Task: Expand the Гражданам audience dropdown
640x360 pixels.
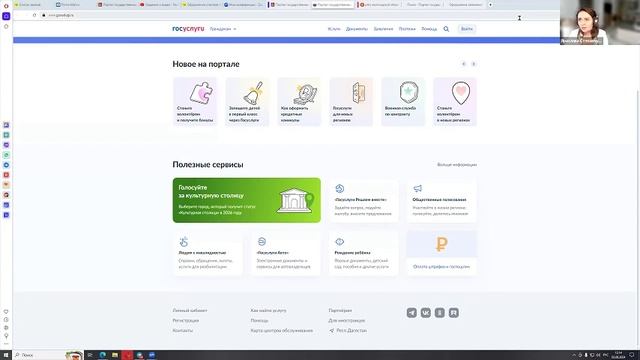Action: click(223, 29)
